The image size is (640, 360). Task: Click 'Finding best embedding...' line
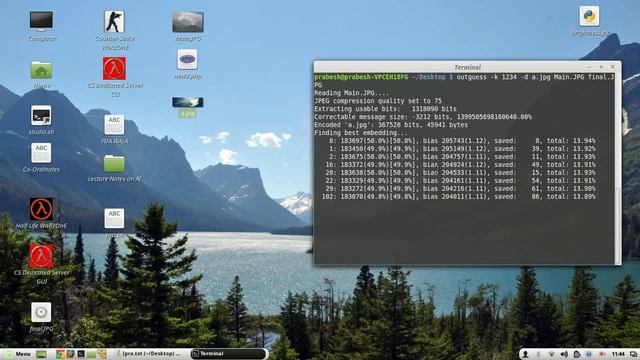(361, 133)
